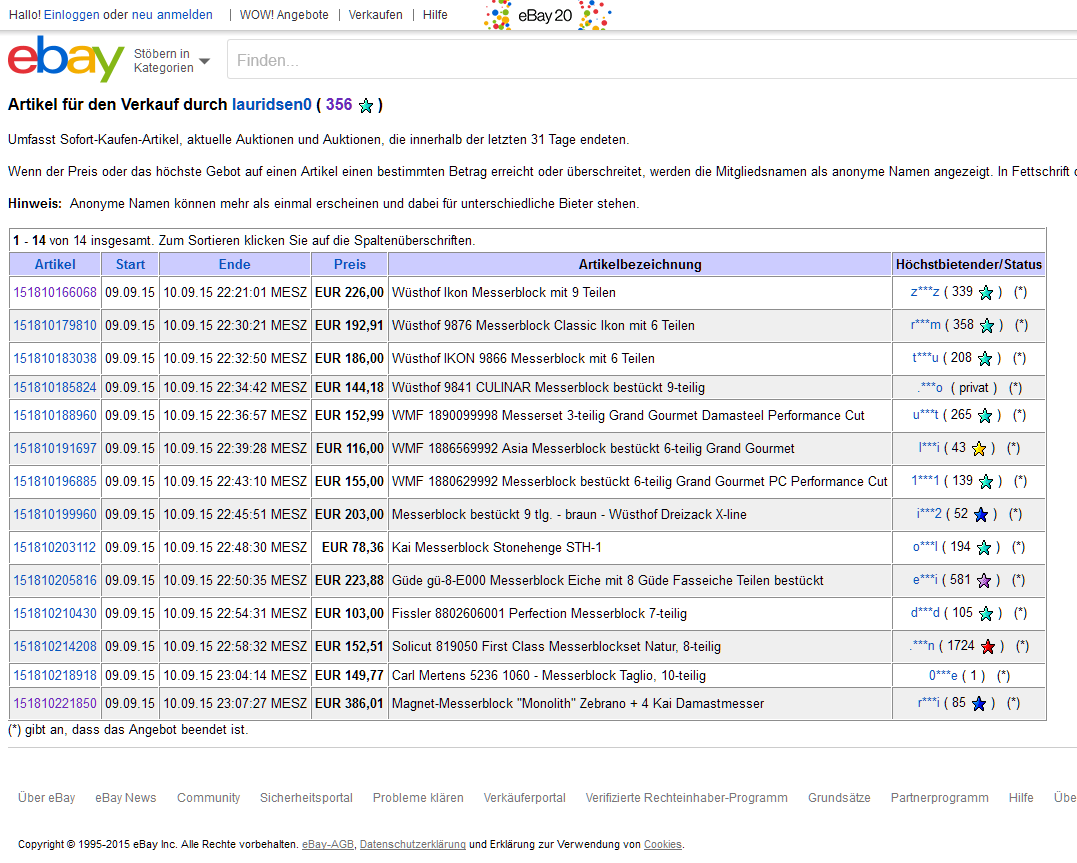Click the neu anmelden link
Image resolution: width=1077 pixels, height=863 pixels.
click(x=172, y=14)
